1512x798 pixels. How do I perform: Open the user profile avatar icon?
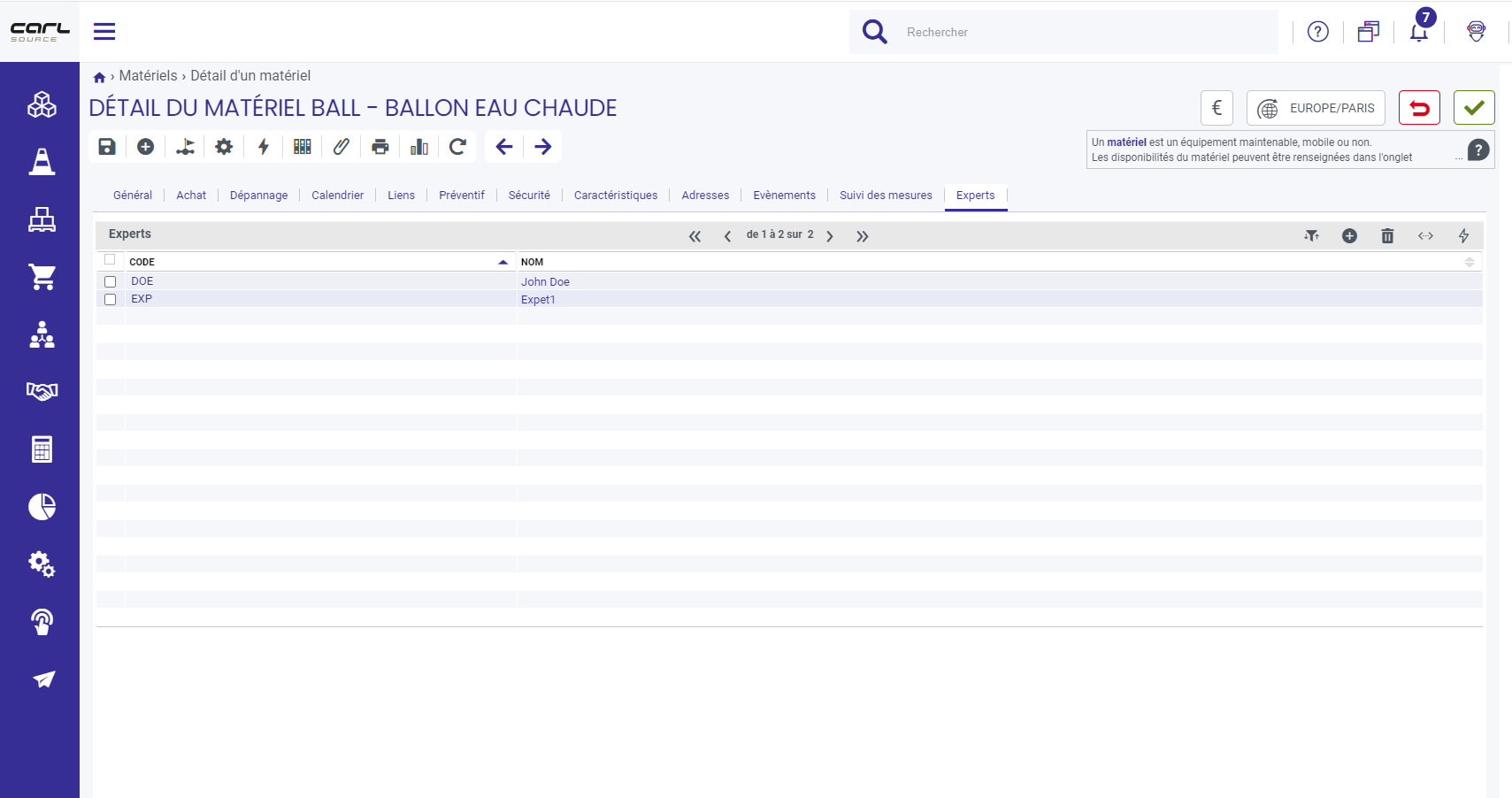coord(1476,32)
